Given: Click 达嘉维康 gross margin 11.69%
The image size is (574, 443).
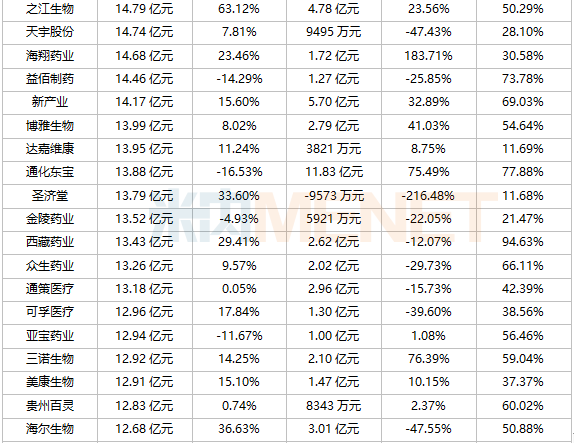Looking at the screenshot, I should (523, 149).
